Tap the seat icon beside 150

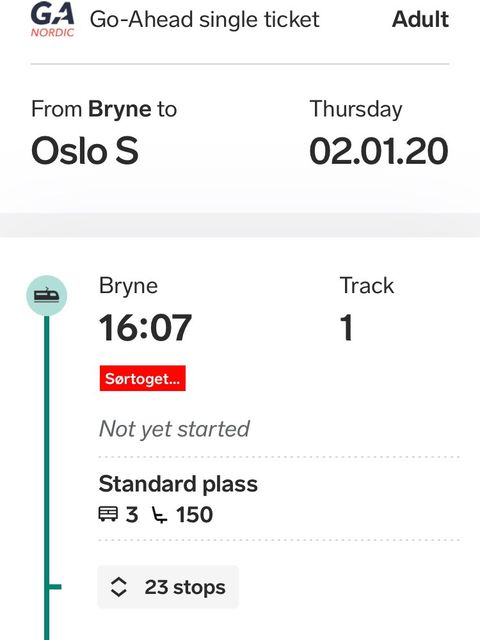pyautogui.click(x=159, y=515)
